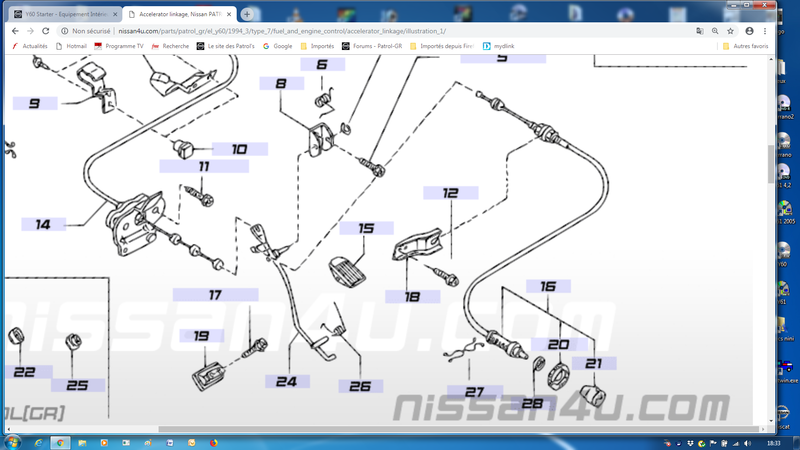Click the vertical page scrollbar thumb
The width and height of the screenshot is (800, 450).
[x=770, y=164]
